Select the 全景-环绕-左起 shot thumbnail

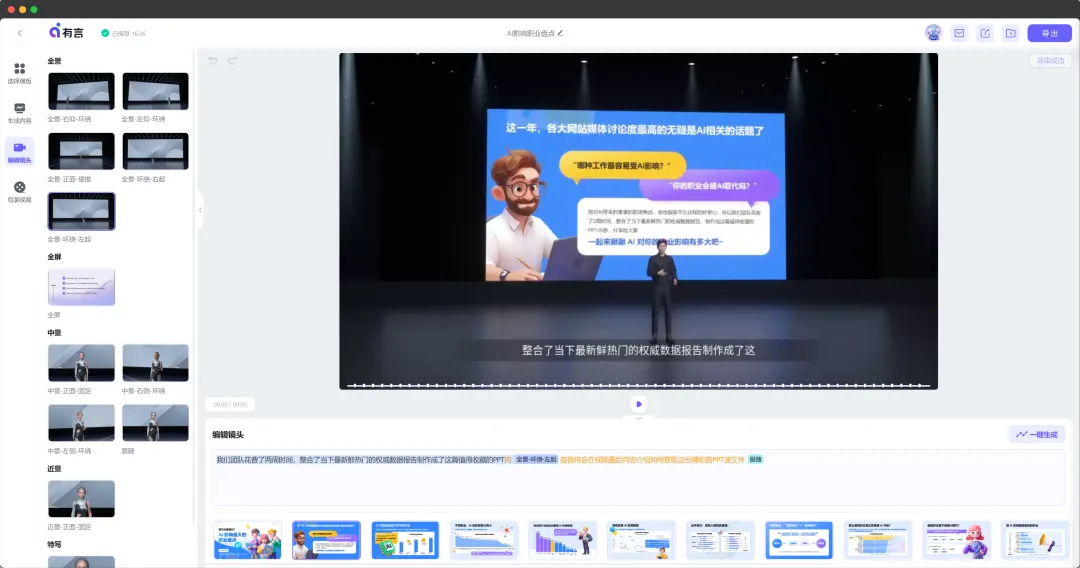[81, 211]
